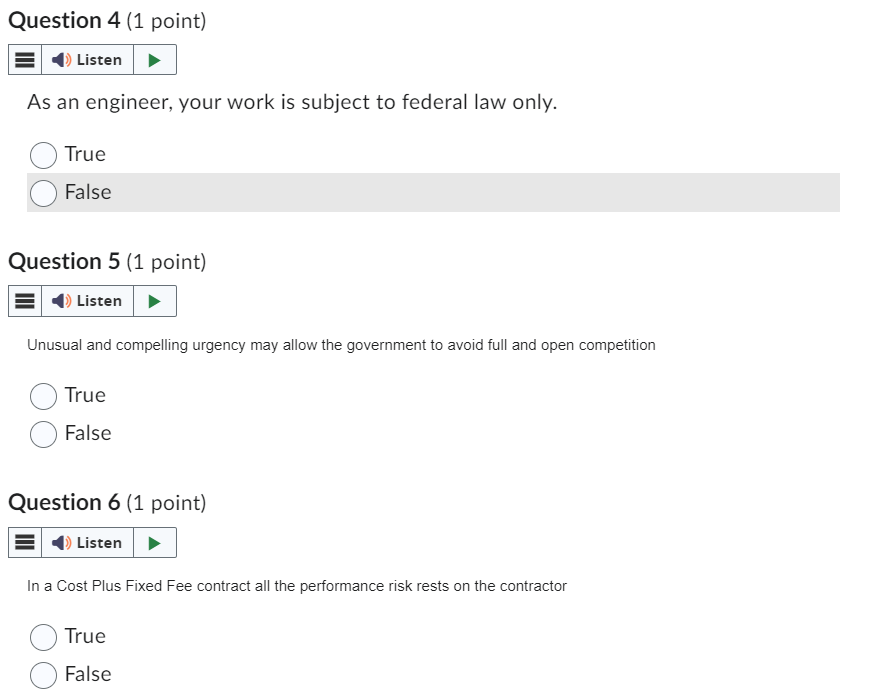
Task: Open the hamburger menu for Question 6
Action: [x=24, y=542]
